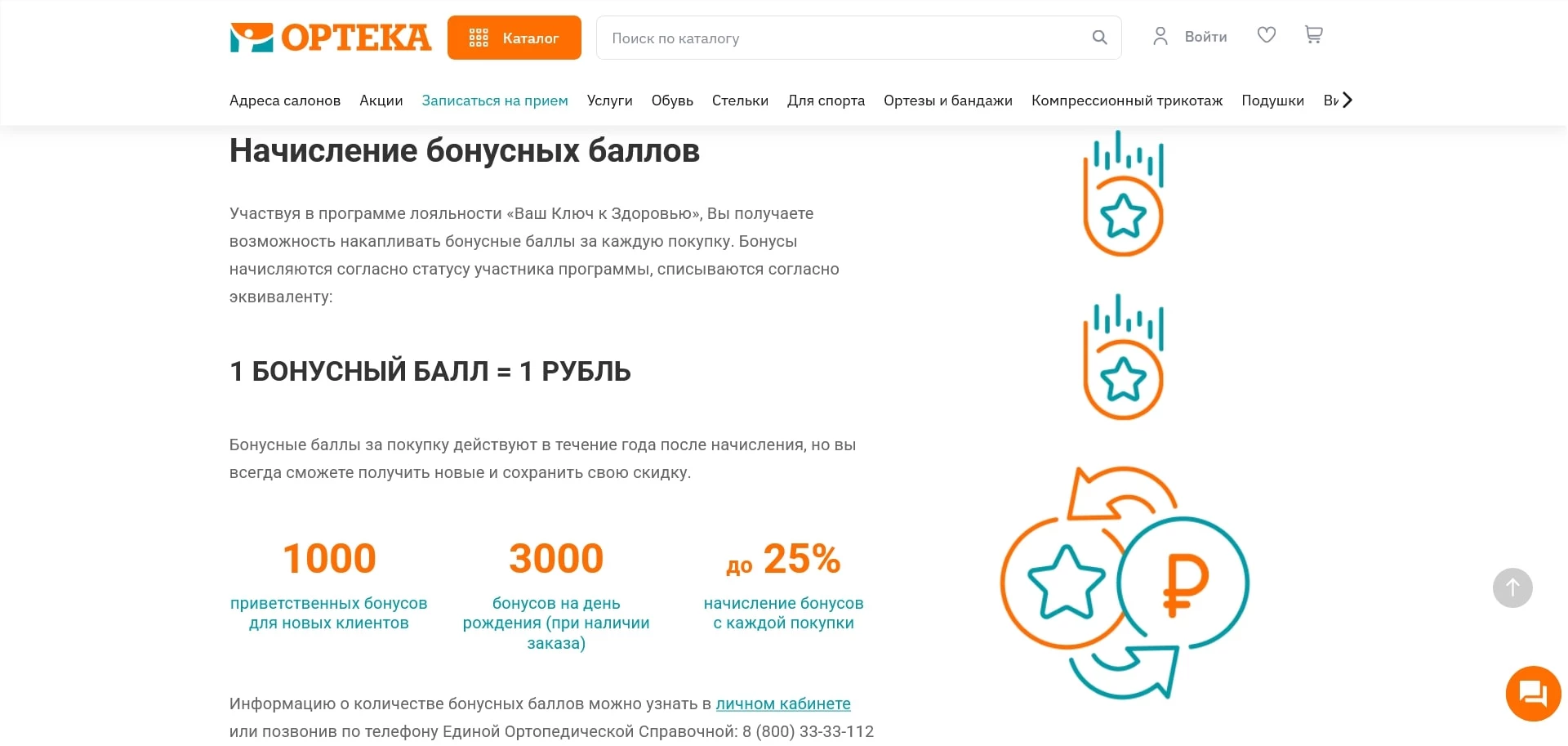Open the Акции section
The width and height of the screenshot is (1568, 746).
click(381, 101)
